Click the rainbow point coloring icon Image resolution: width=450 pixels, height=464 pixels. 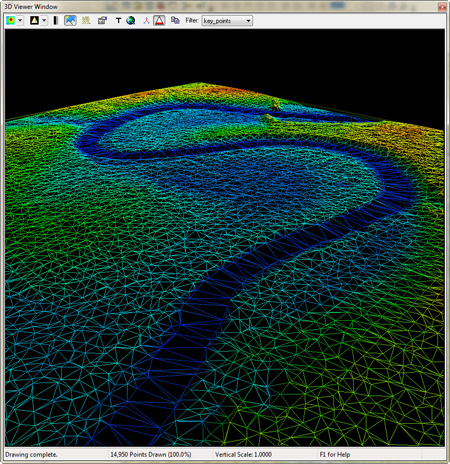11,21
